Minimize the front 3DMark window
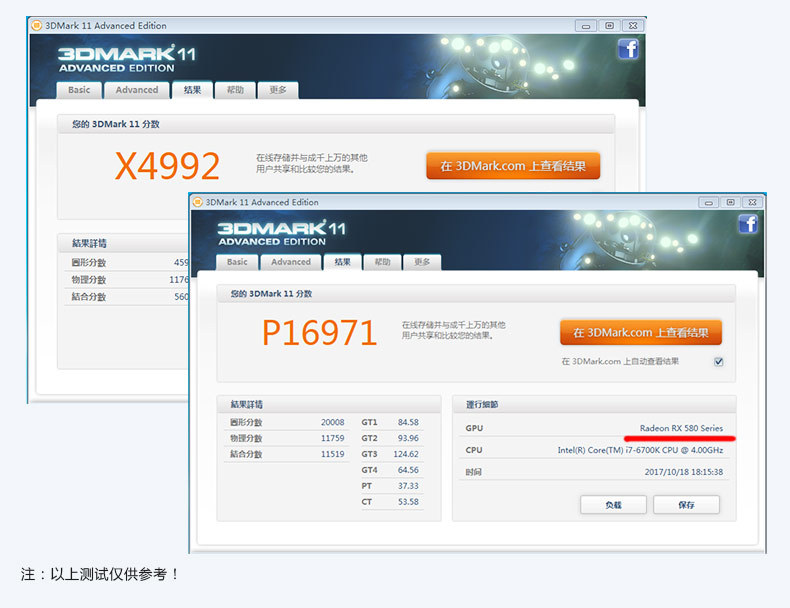 [709, 202]
